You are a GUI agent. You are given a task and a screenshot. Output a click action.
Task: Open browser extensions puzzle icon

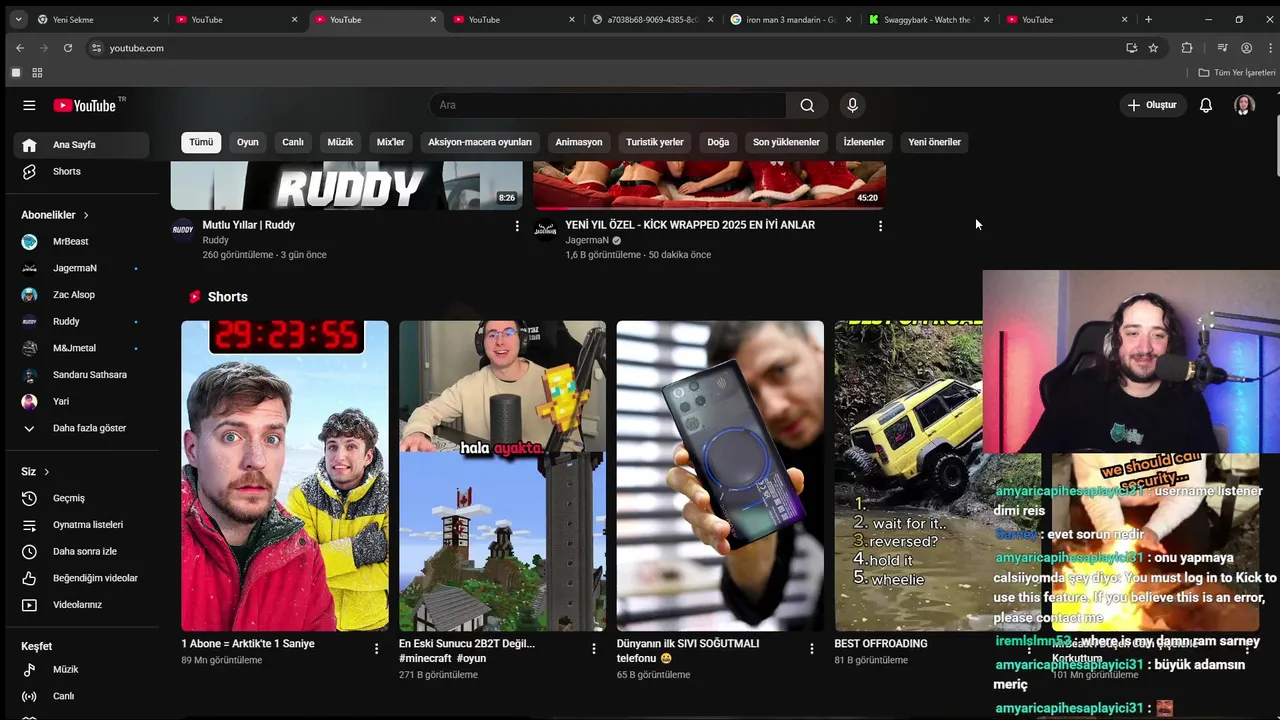coord(1187,48)
